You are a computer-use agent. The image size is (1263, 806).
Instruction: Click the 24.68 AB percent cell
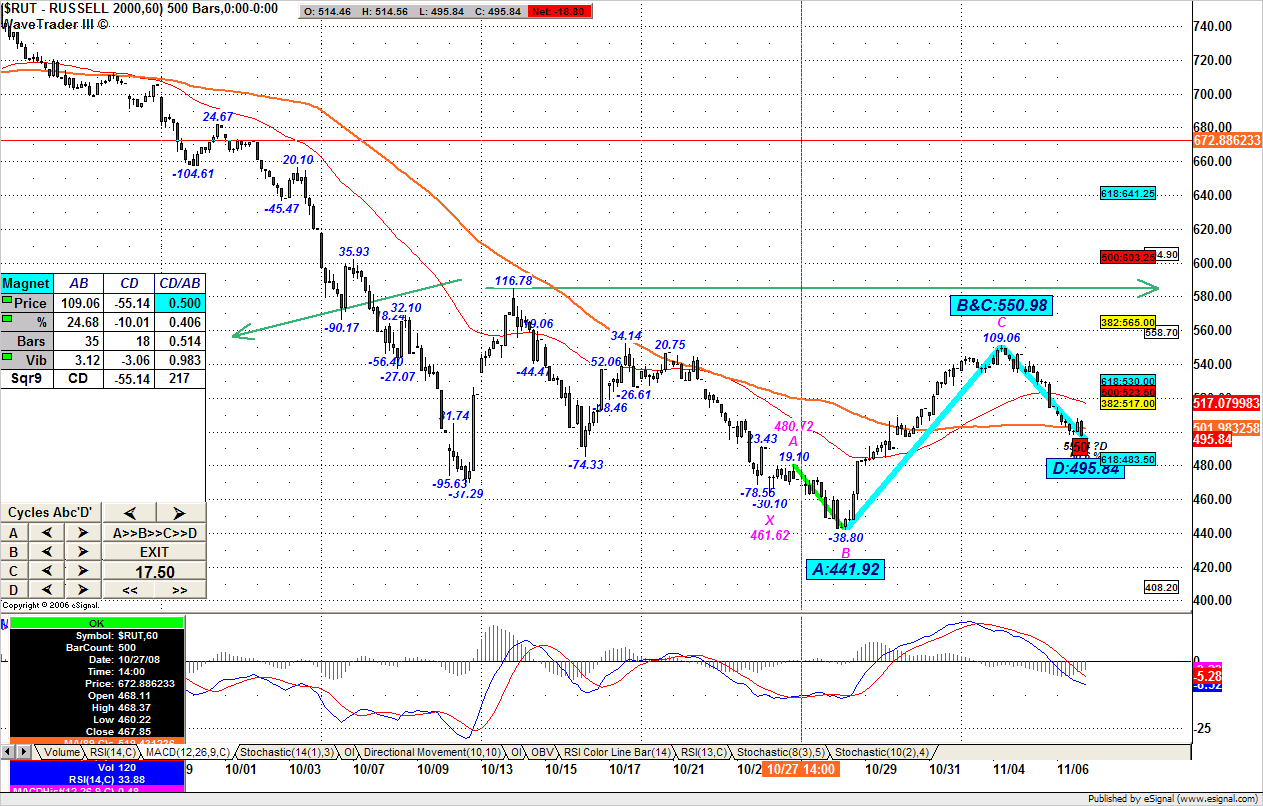point(77,321)
